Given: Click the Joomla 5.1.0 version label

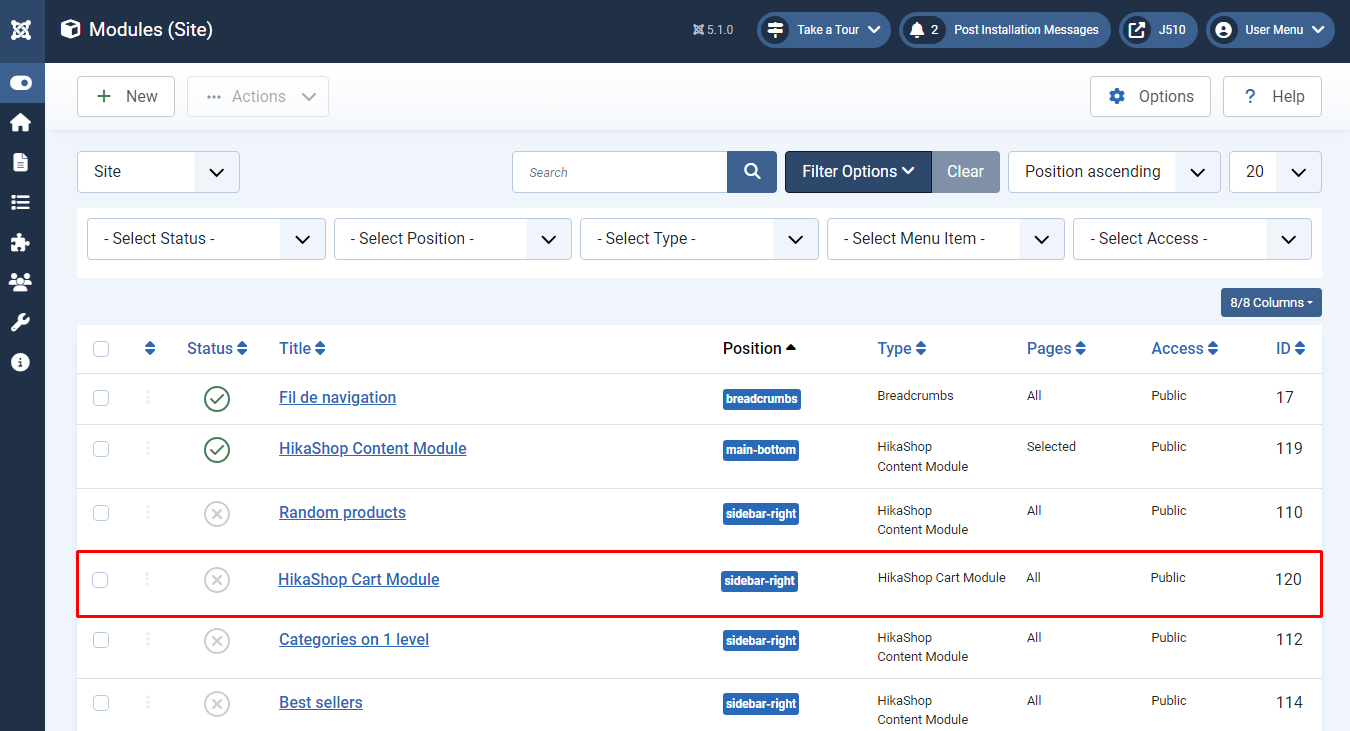Looking at the screenshot, I should (x=713, y=30).
